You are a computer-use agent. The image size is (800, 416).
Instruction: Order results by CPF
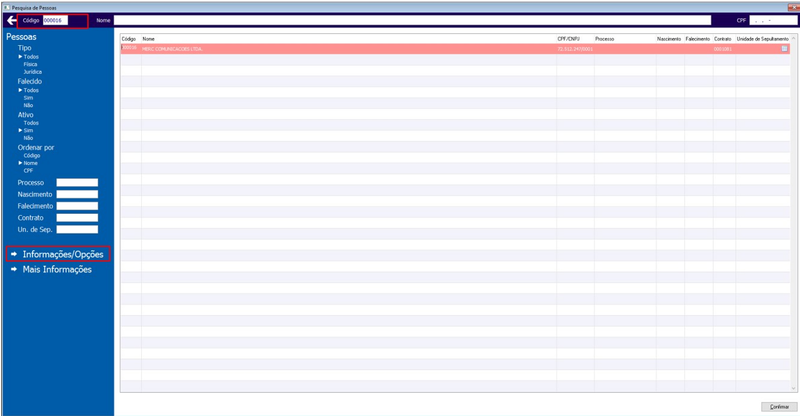click(28, 170)
